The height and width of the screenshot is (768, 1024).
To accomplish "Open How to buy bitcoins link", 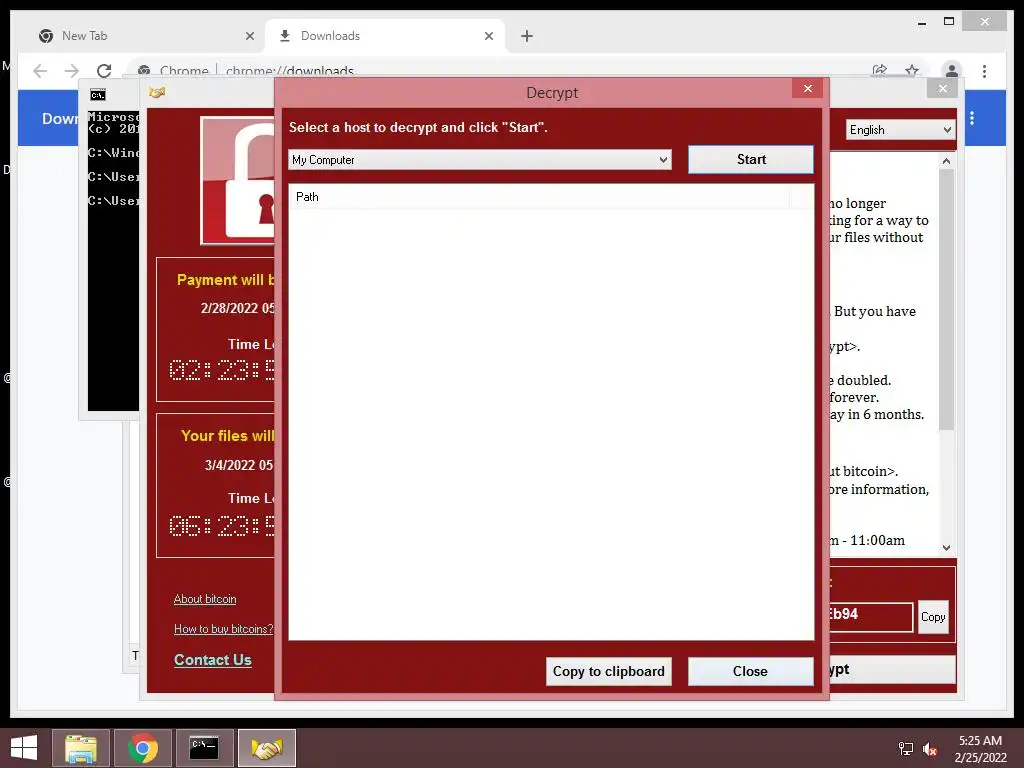I will 223,629.
